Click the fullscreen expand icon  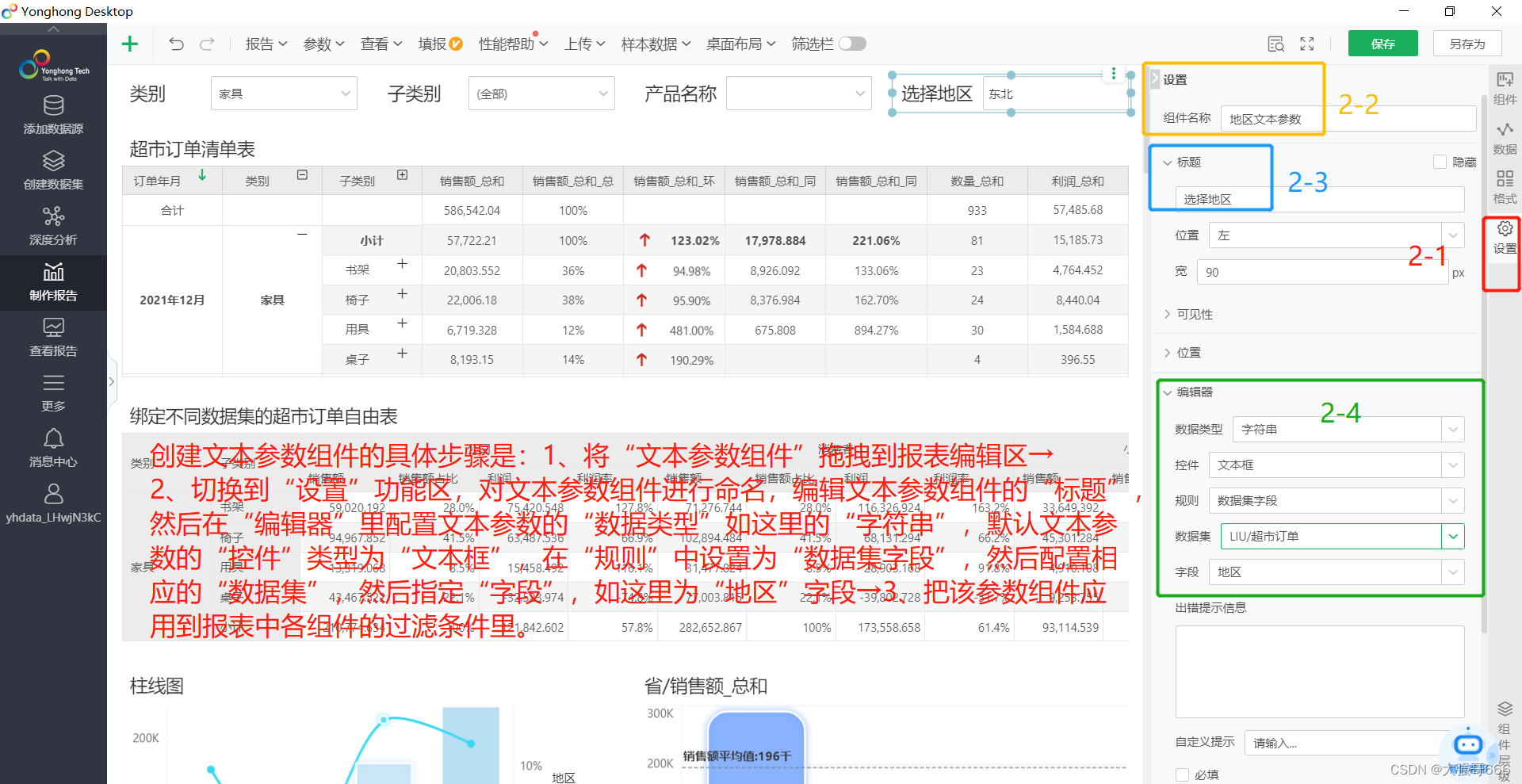click(1307, 44)
